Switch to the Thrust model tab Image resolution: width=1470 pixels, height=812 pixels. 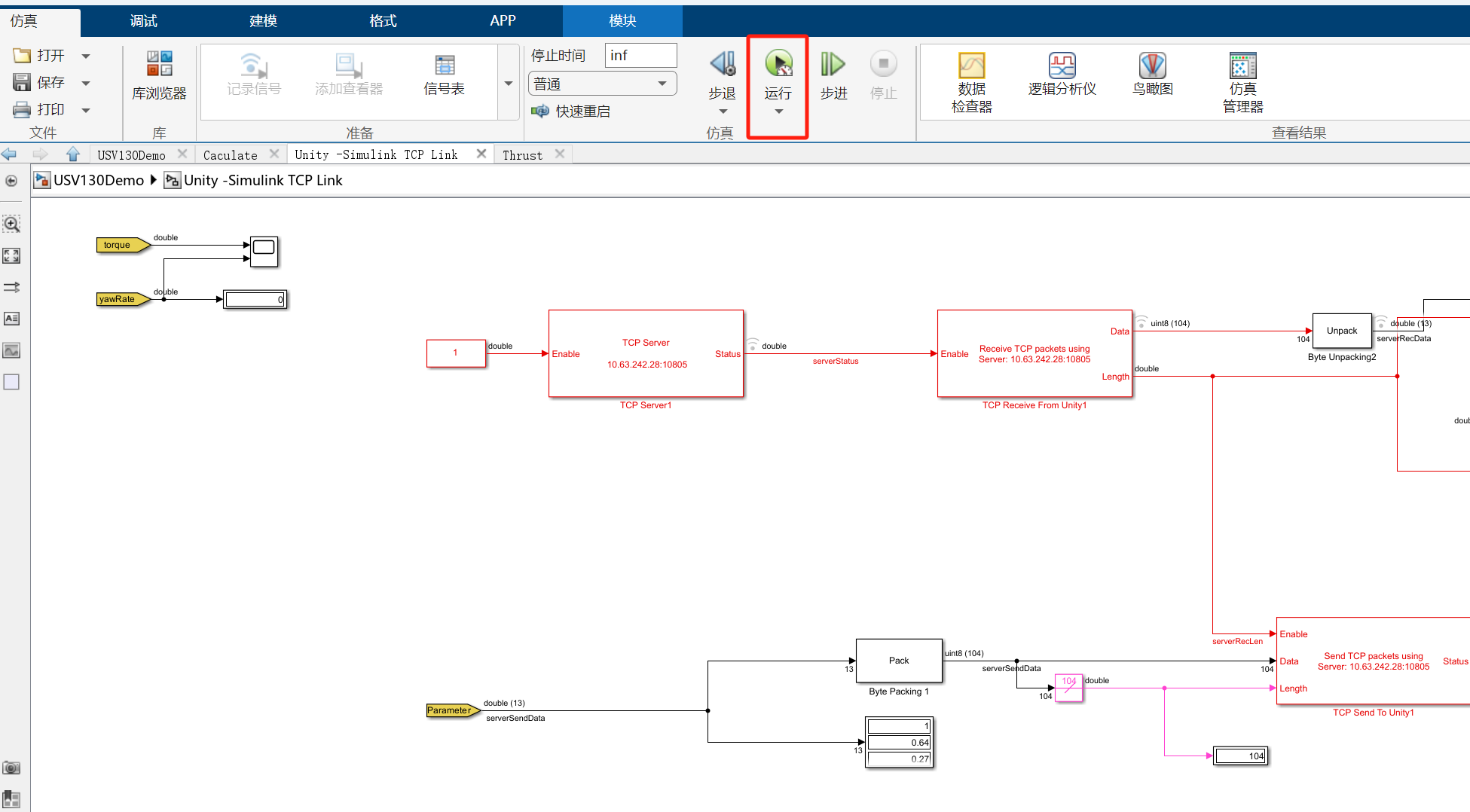tap(522, 155)
